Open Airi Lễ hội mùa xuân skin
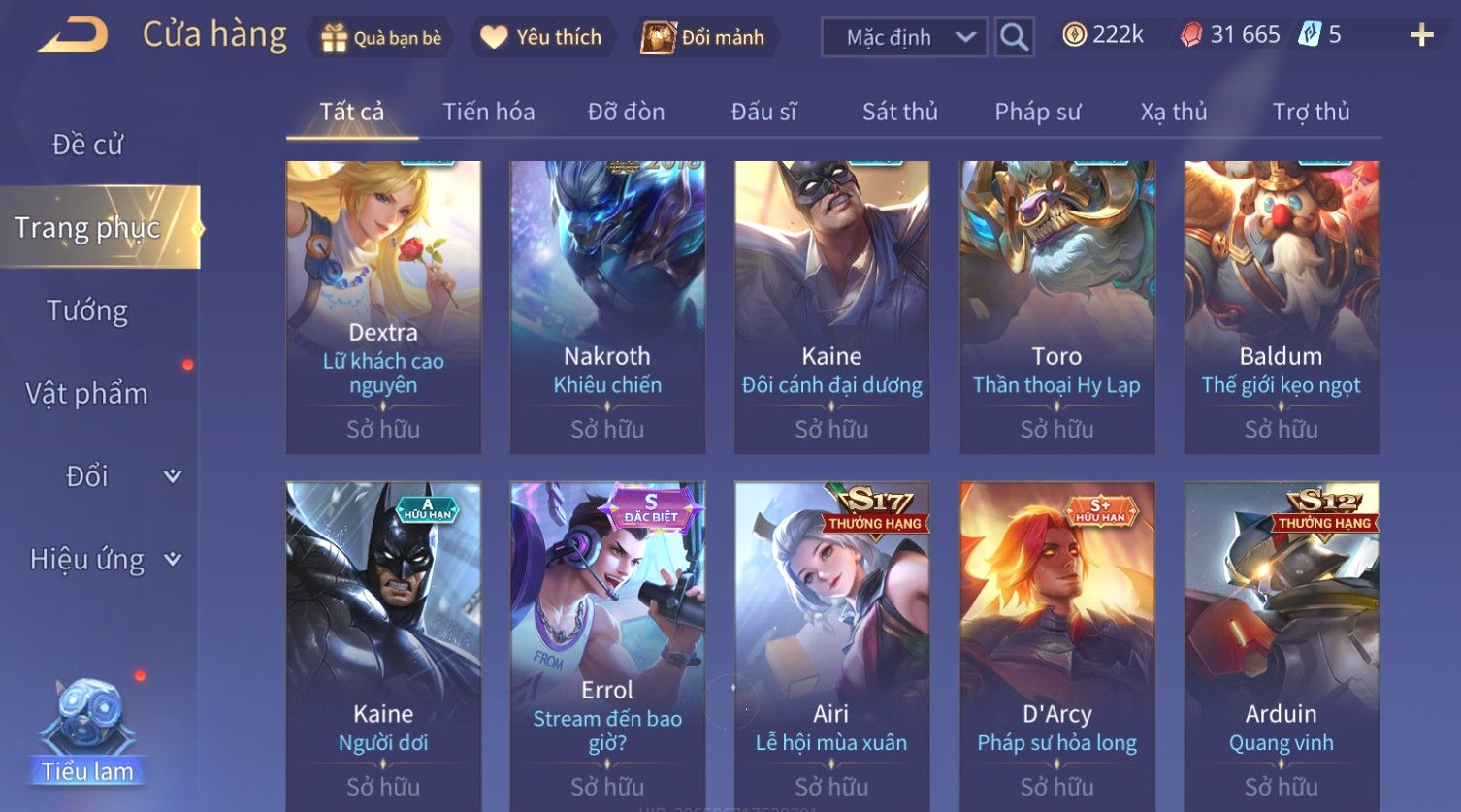 click(x=831, y=645)
